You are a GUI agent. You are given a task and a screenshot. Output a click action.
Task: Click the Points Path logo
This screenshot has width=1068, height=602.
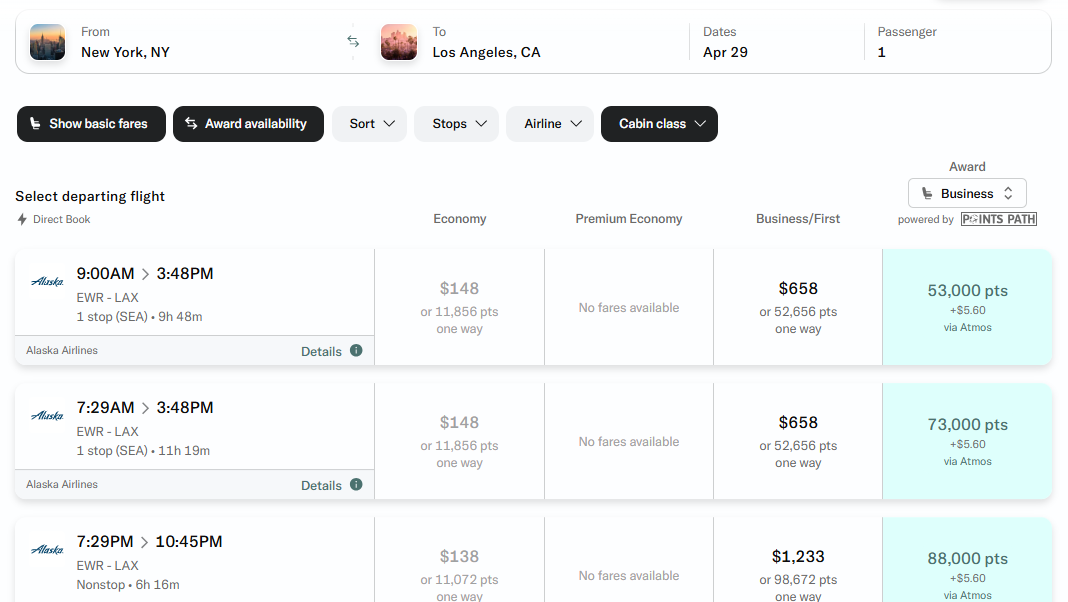click(998, 218)
